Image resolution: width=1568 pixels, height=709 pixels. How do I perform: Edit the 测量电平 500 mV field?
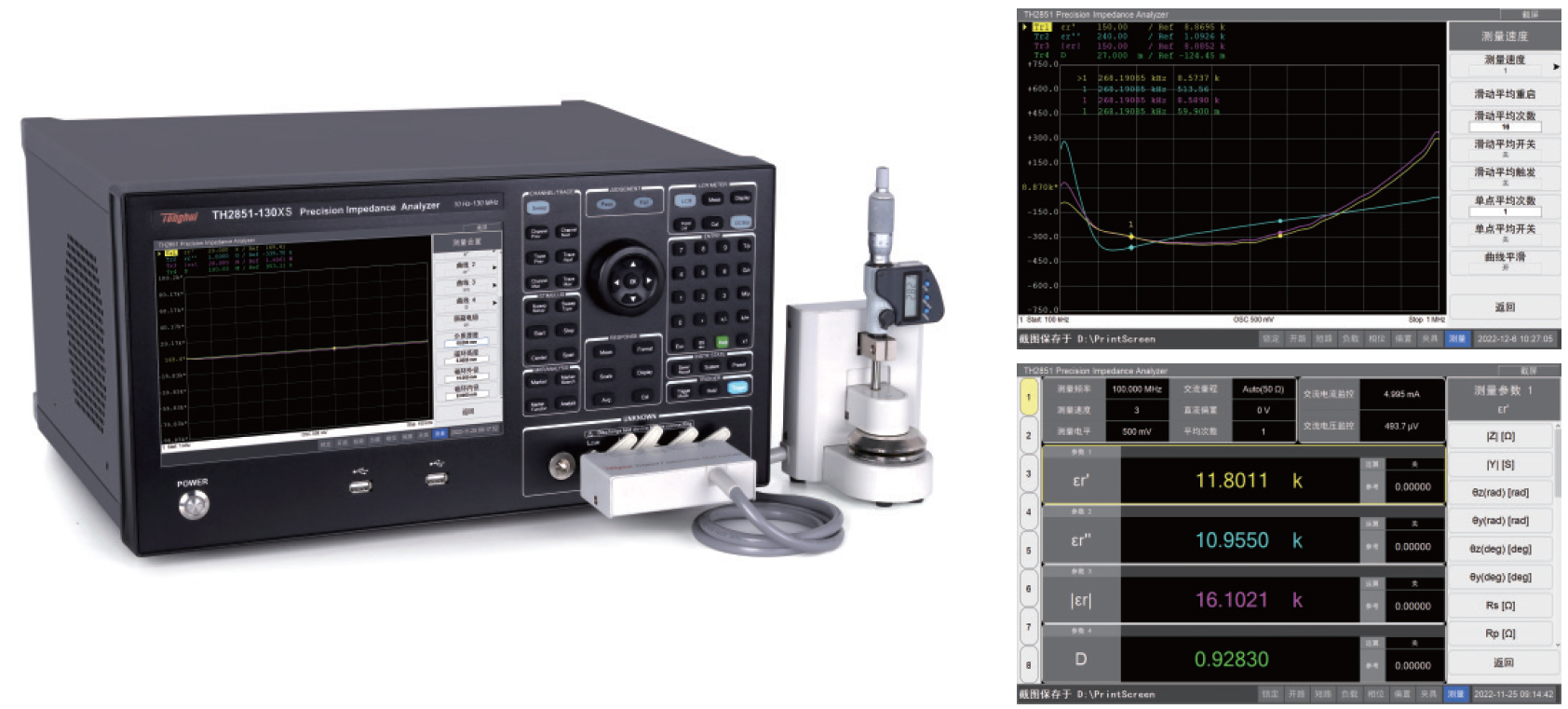[x=1137, y=431]
